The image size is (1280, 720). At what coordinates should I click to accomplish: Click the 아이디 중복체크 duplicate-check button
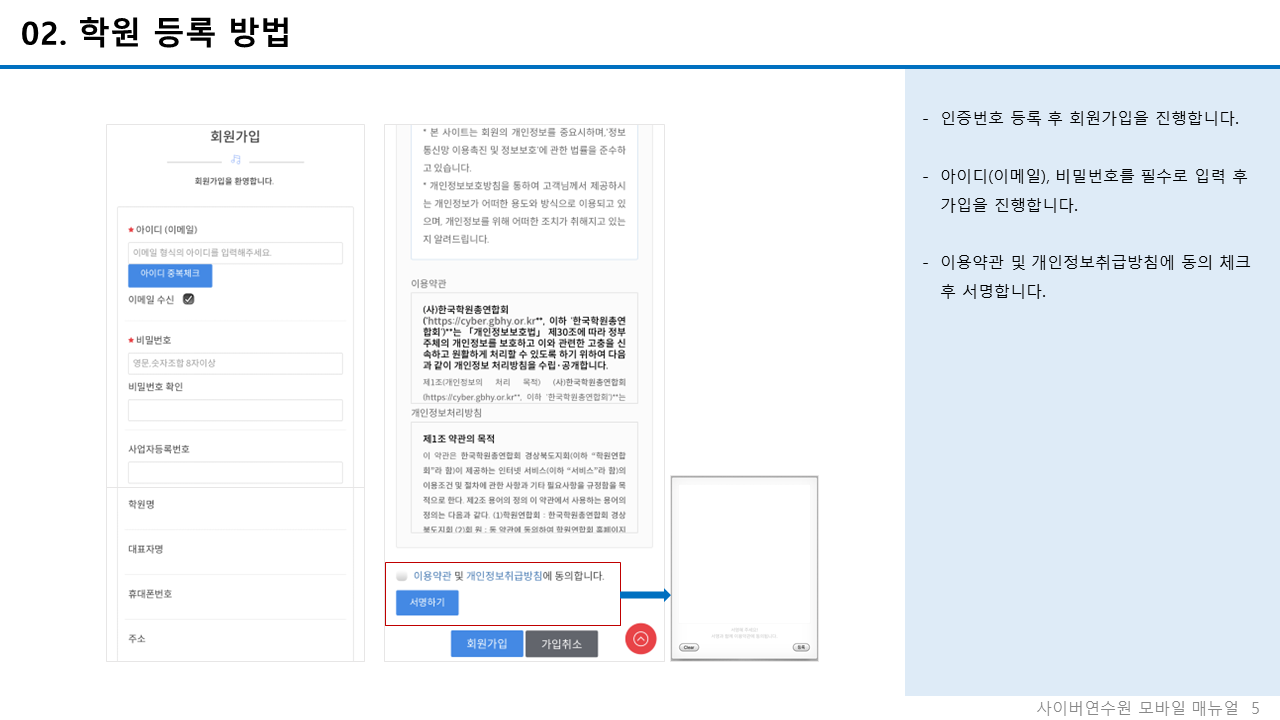pyautogui.click(x=170, y=276)
